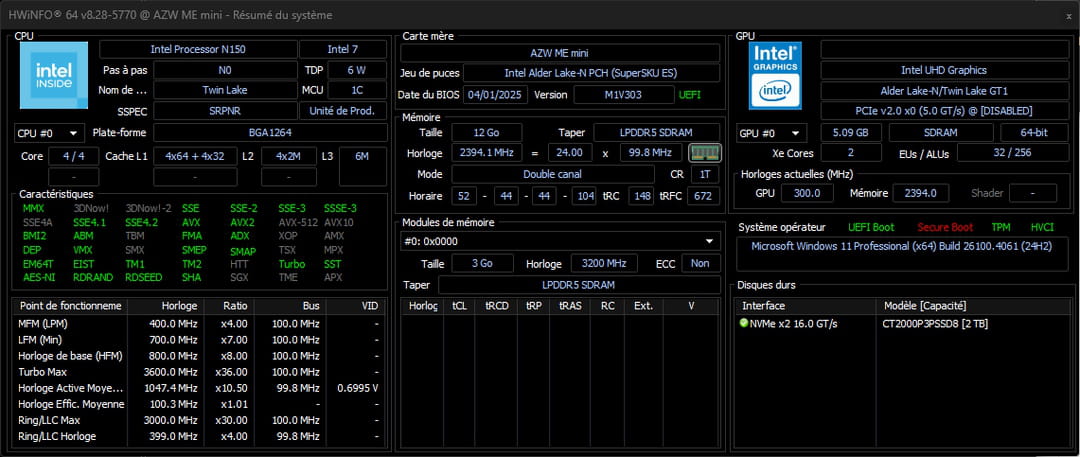Click the green HVCI label
Screen dimensions: 1080x457
click(x=1042, y=227)
